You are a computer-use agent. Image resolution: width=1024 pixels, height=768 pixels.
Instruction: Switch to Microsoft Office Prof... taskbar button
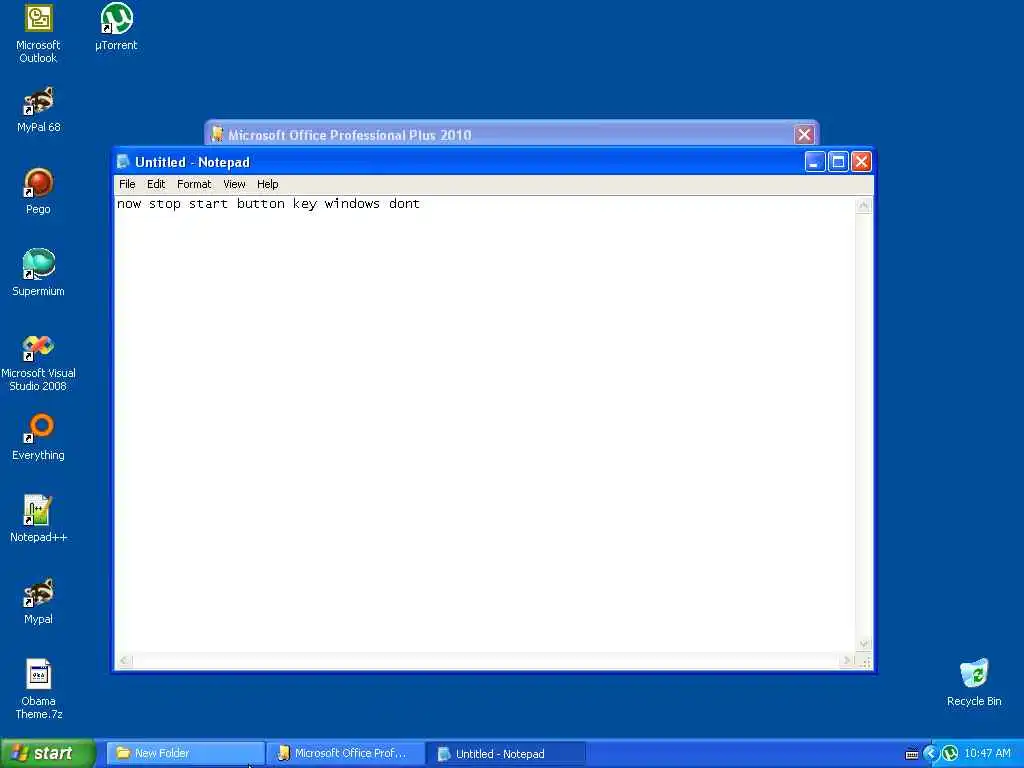click(x=345, y=753)
